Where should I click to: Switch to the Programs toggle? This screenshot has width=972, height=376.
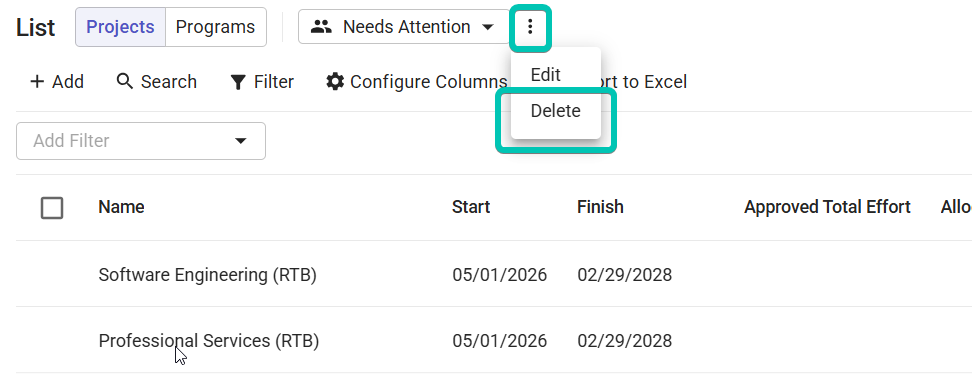point(215,27)
